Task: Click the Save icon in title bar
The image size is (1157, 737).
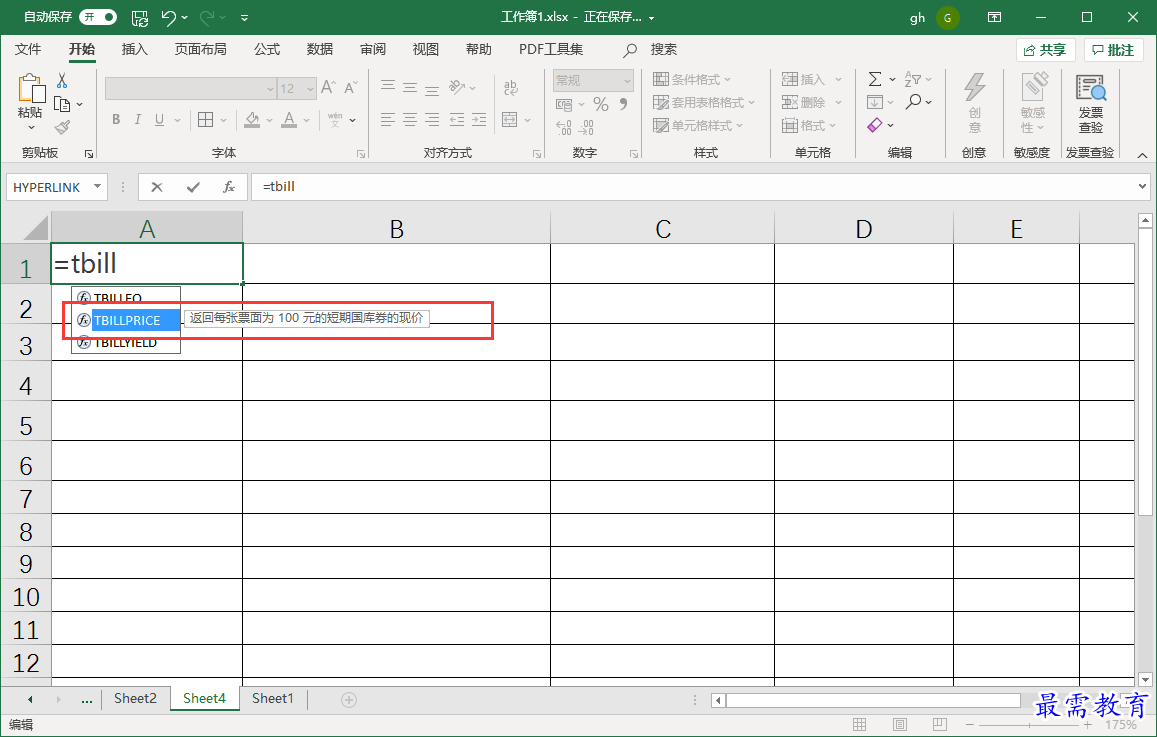Action: (139, 17)
